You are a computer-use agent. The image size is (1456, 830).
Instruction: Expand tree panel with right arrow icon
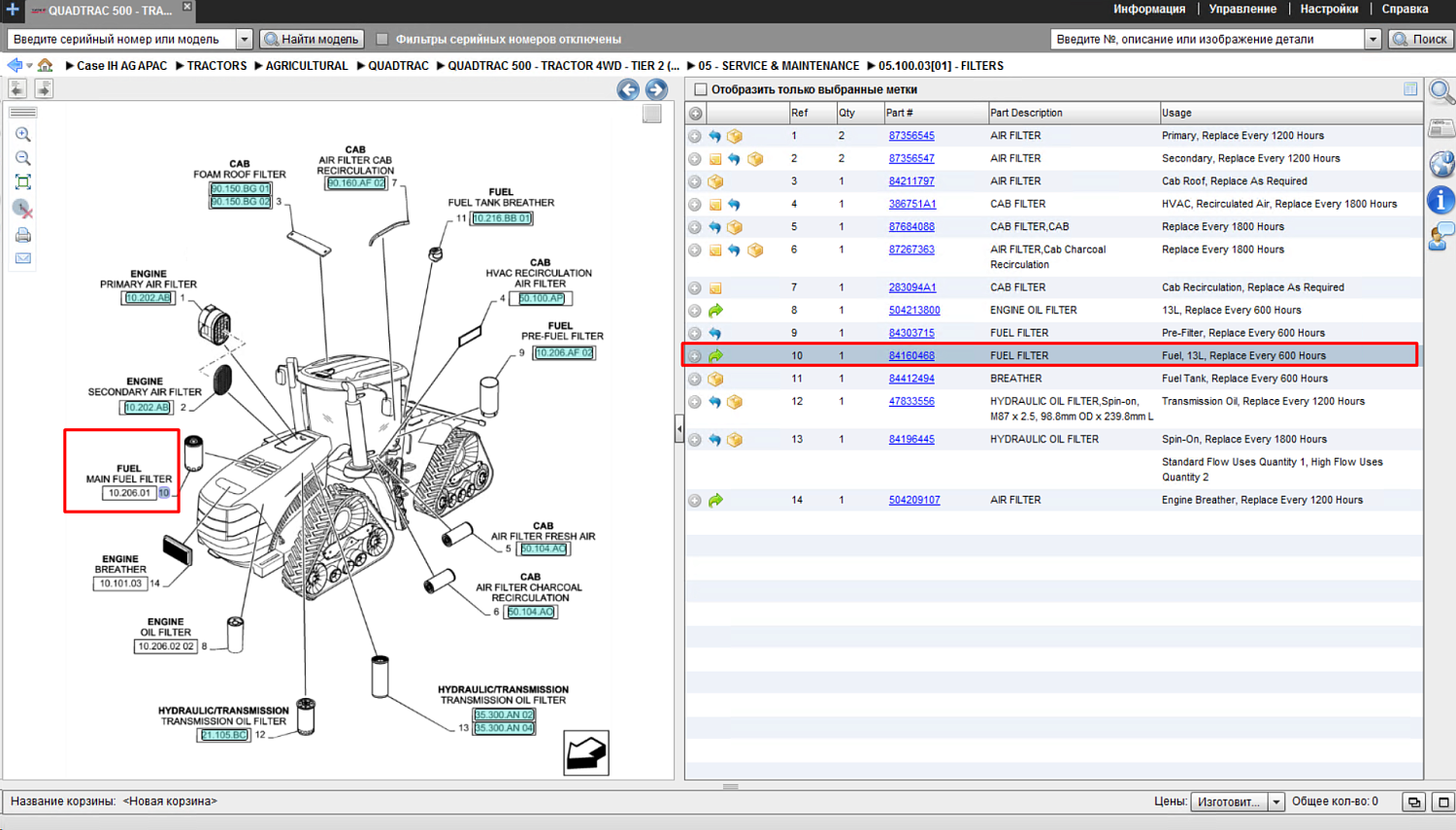pos(44,88)
